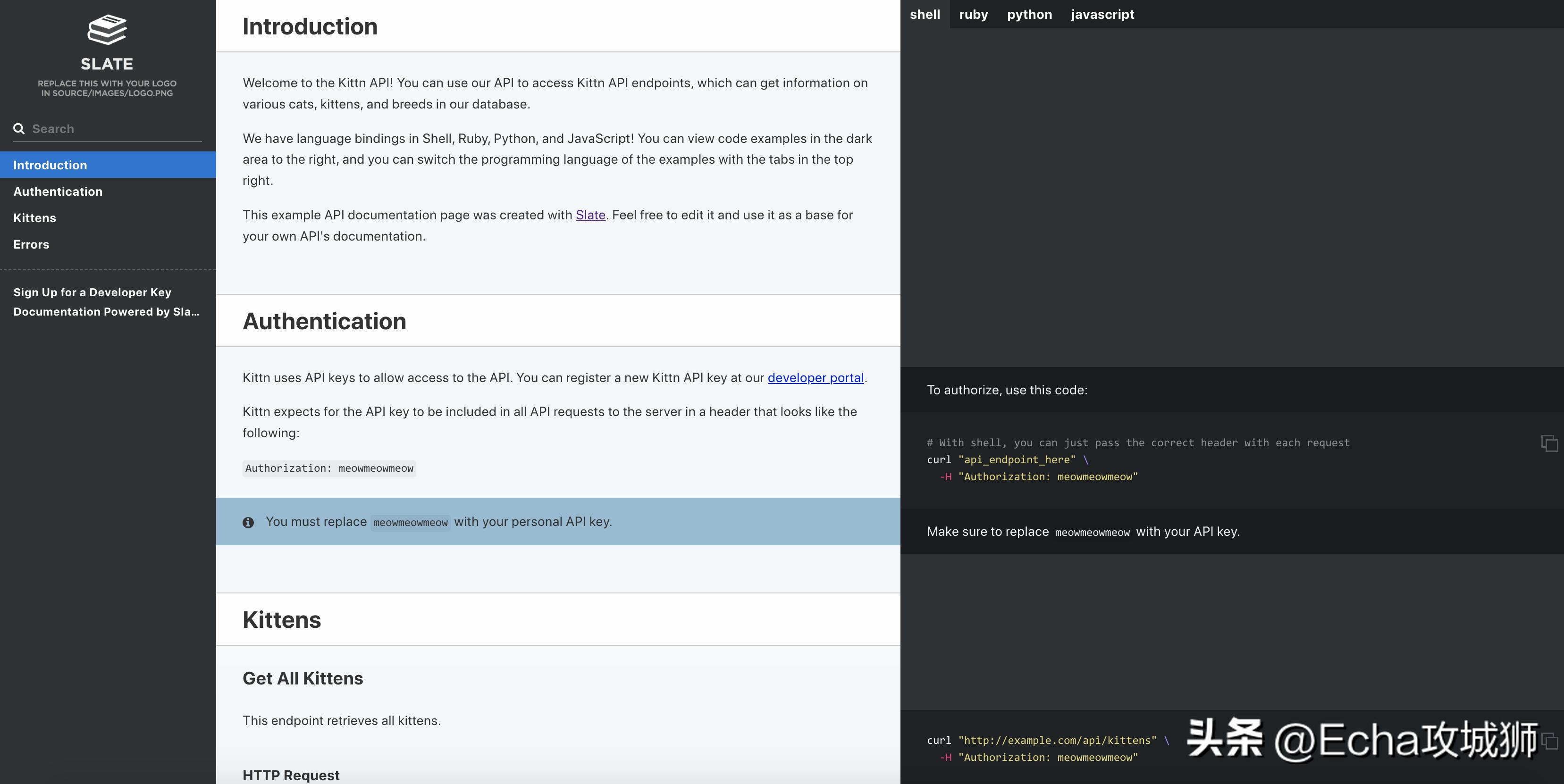Select the Shell language tab
Screen dimensions: 1564x784
924,14
